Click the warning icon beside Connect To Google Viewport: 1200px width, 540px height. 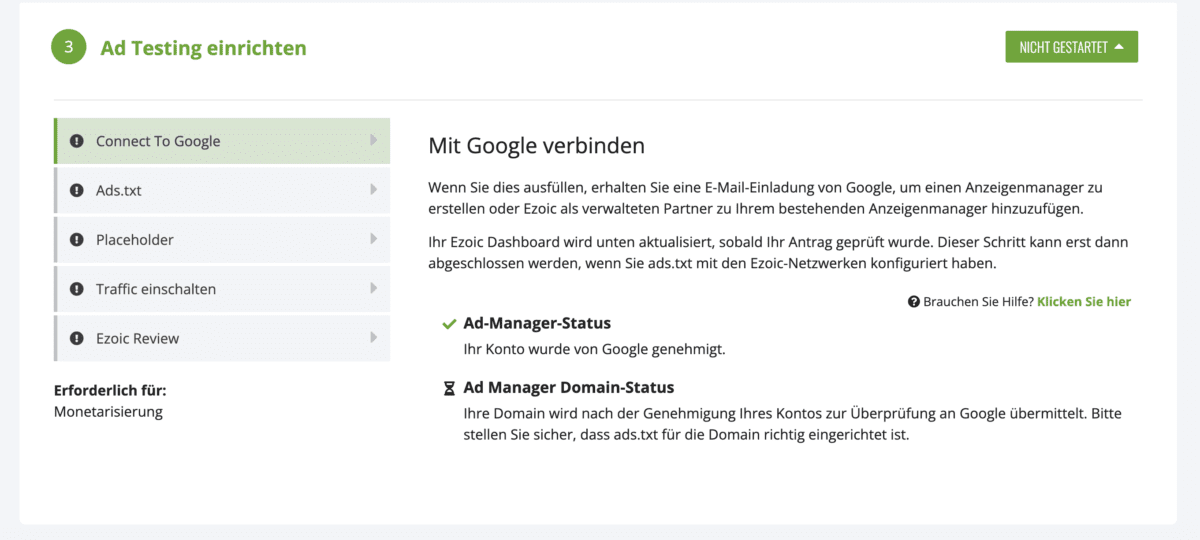click(77, 141)
